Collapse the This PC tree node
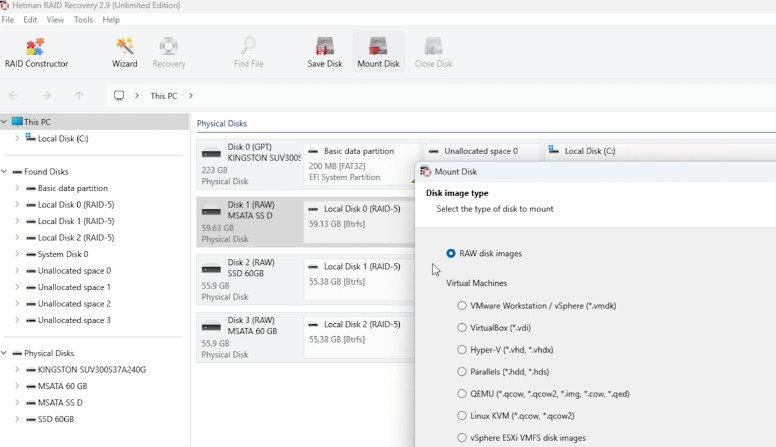This screenshot has width=776, height=447. 4,122
